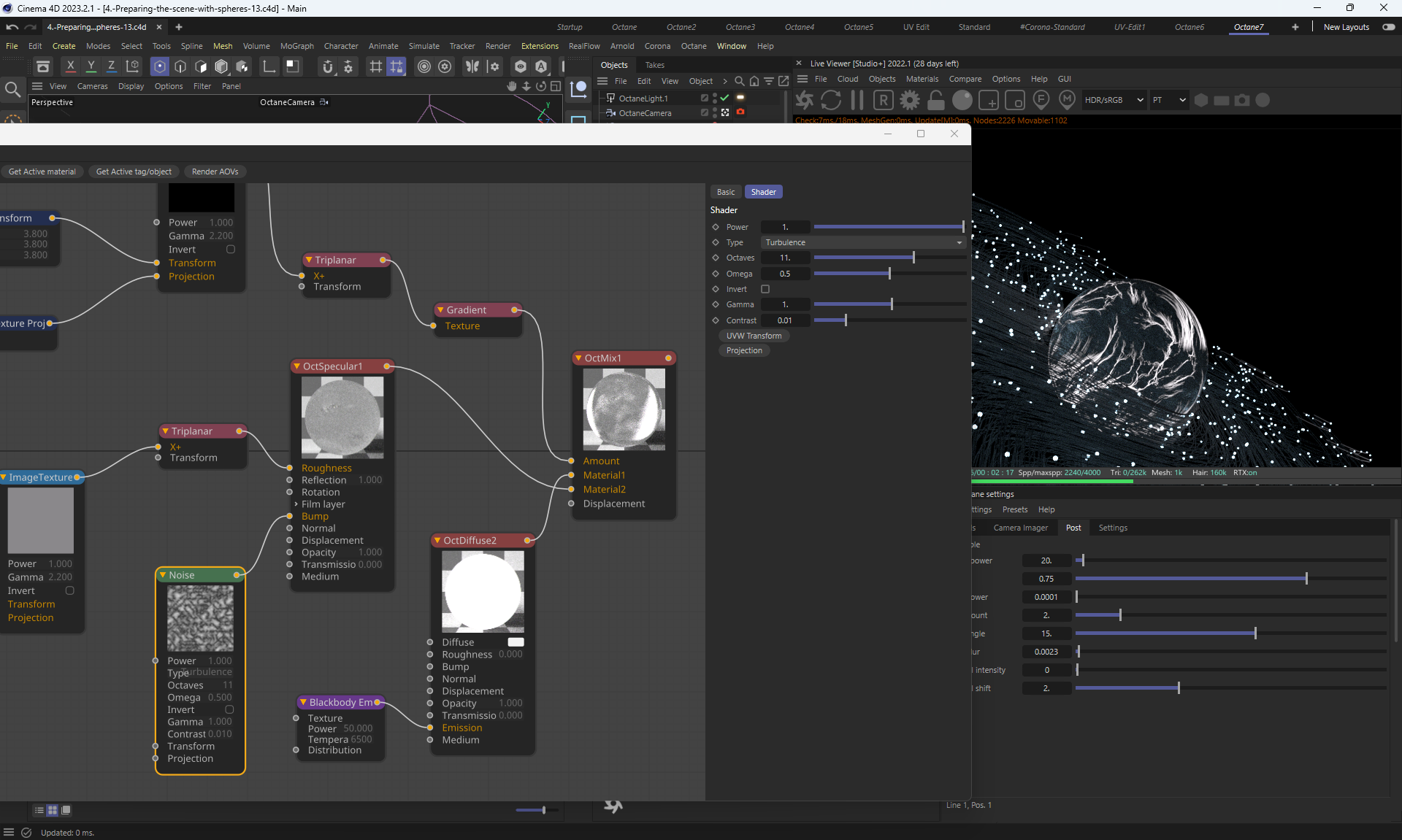
Task: Toggle the Invert checkbox in Shader panel
Action: (x=765, y=289)
